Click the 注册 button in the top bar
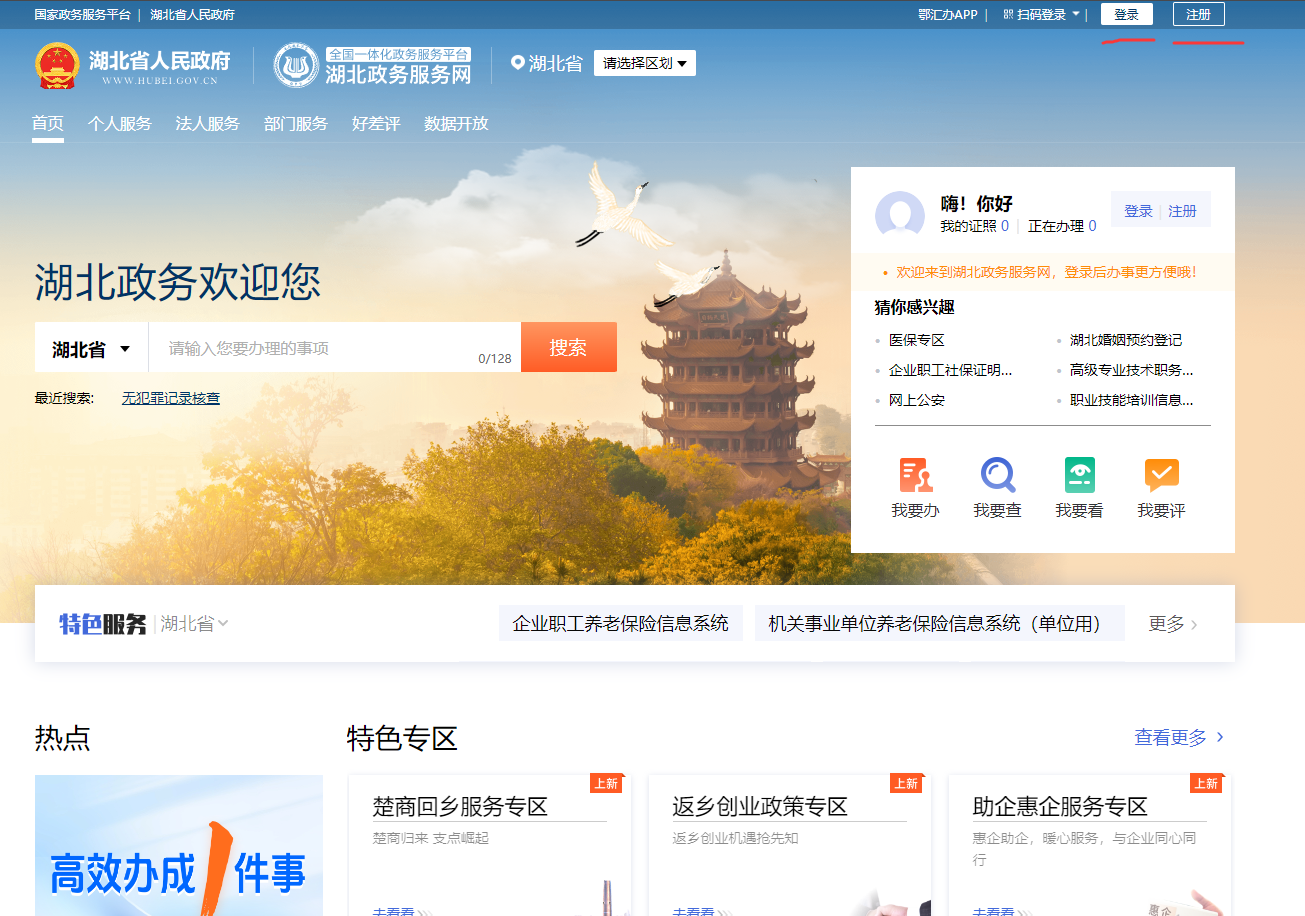Viewport: 1305px width, 916px height. (x=1198, y=15)
